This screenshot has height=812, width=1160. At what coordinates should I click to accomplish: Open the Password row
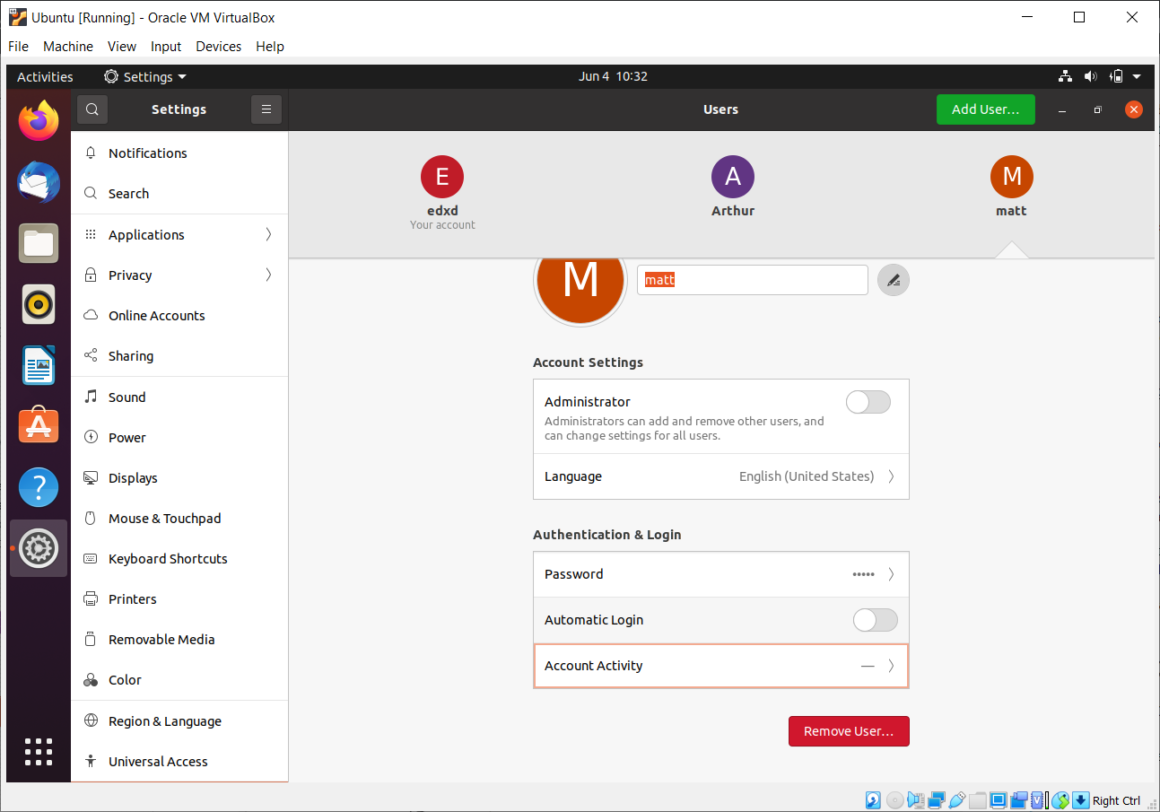tap(720, 574)
